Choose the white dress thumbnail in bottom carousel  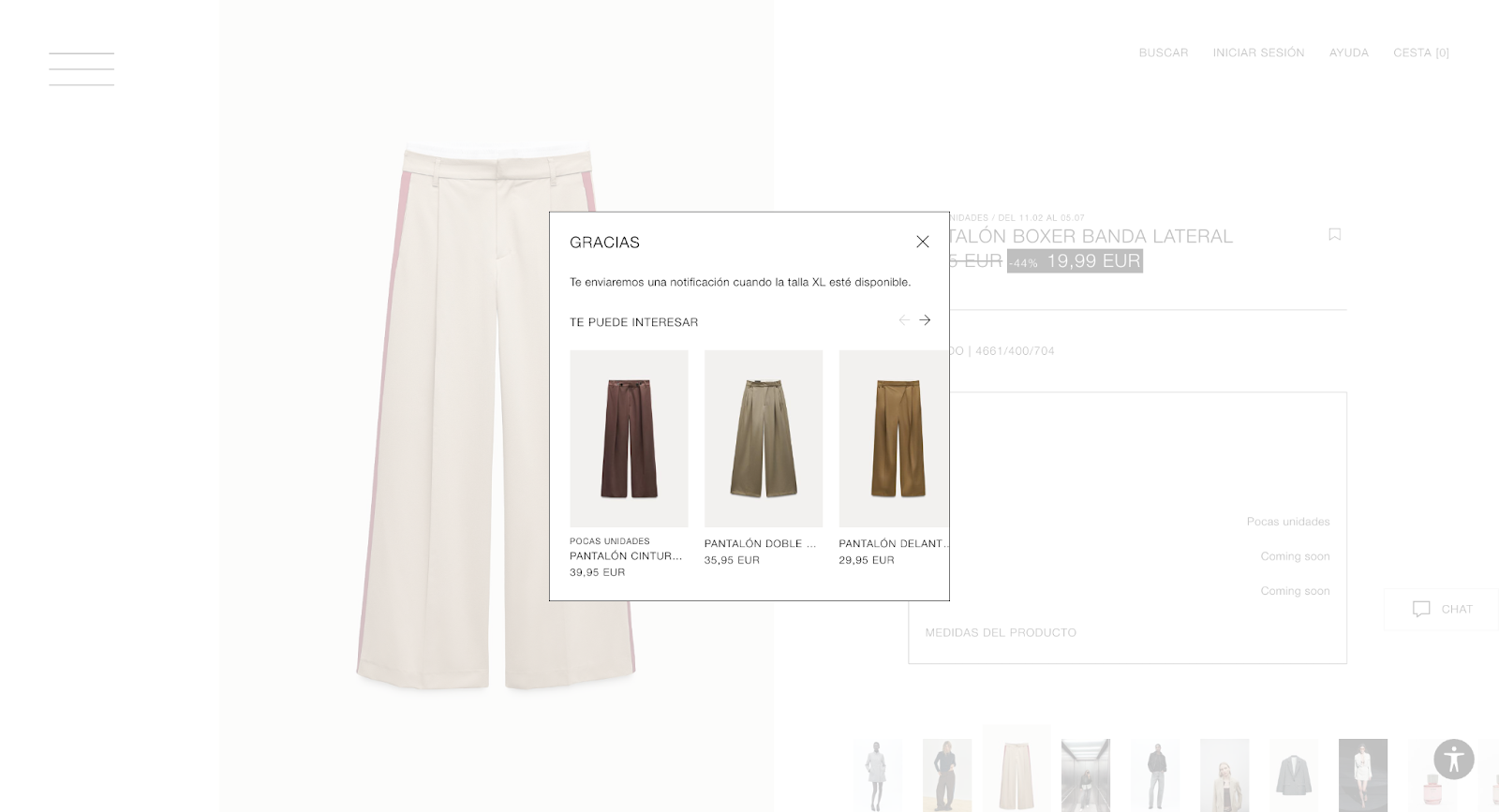1363,775
